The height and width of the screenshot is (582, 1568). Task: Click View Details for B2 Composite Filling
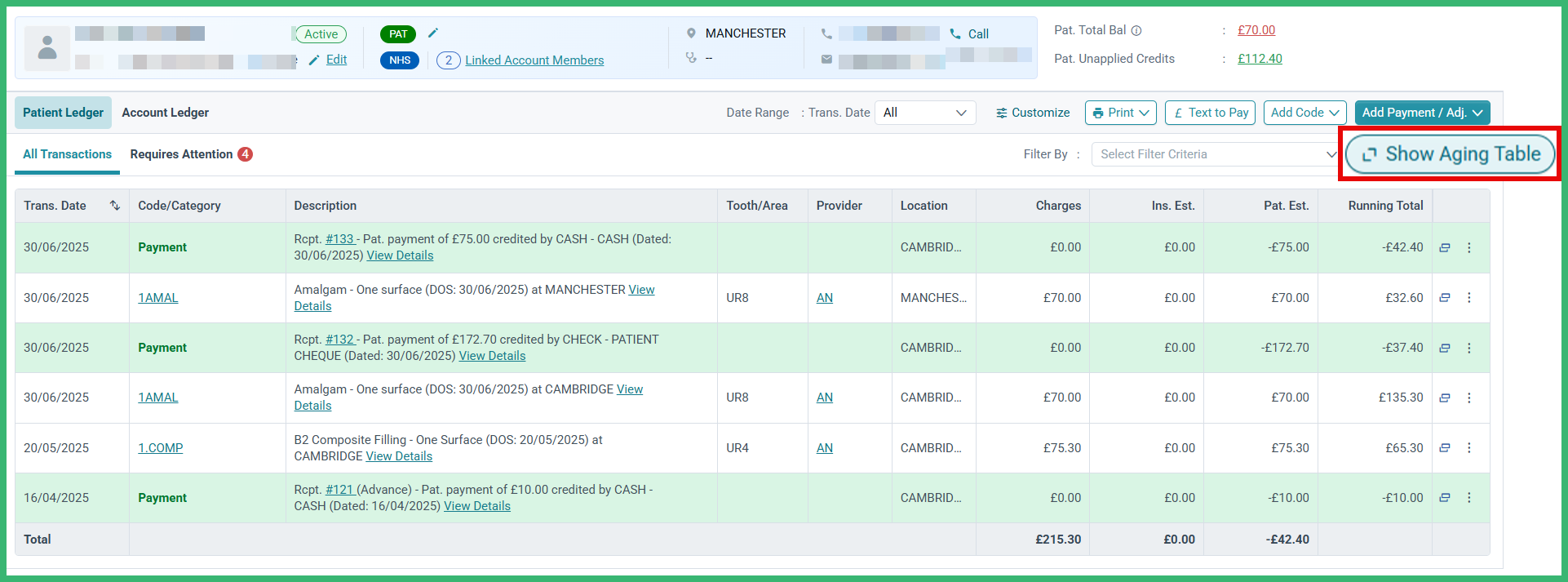(x=399, y=456)
